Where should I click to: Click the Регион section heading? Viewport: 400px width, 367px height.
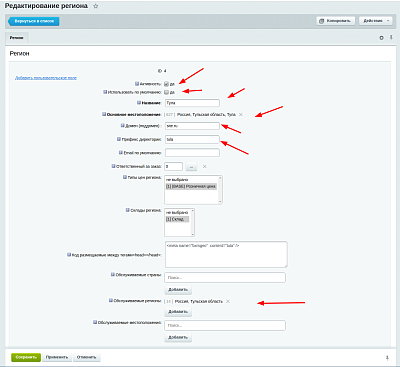[20, 54]
